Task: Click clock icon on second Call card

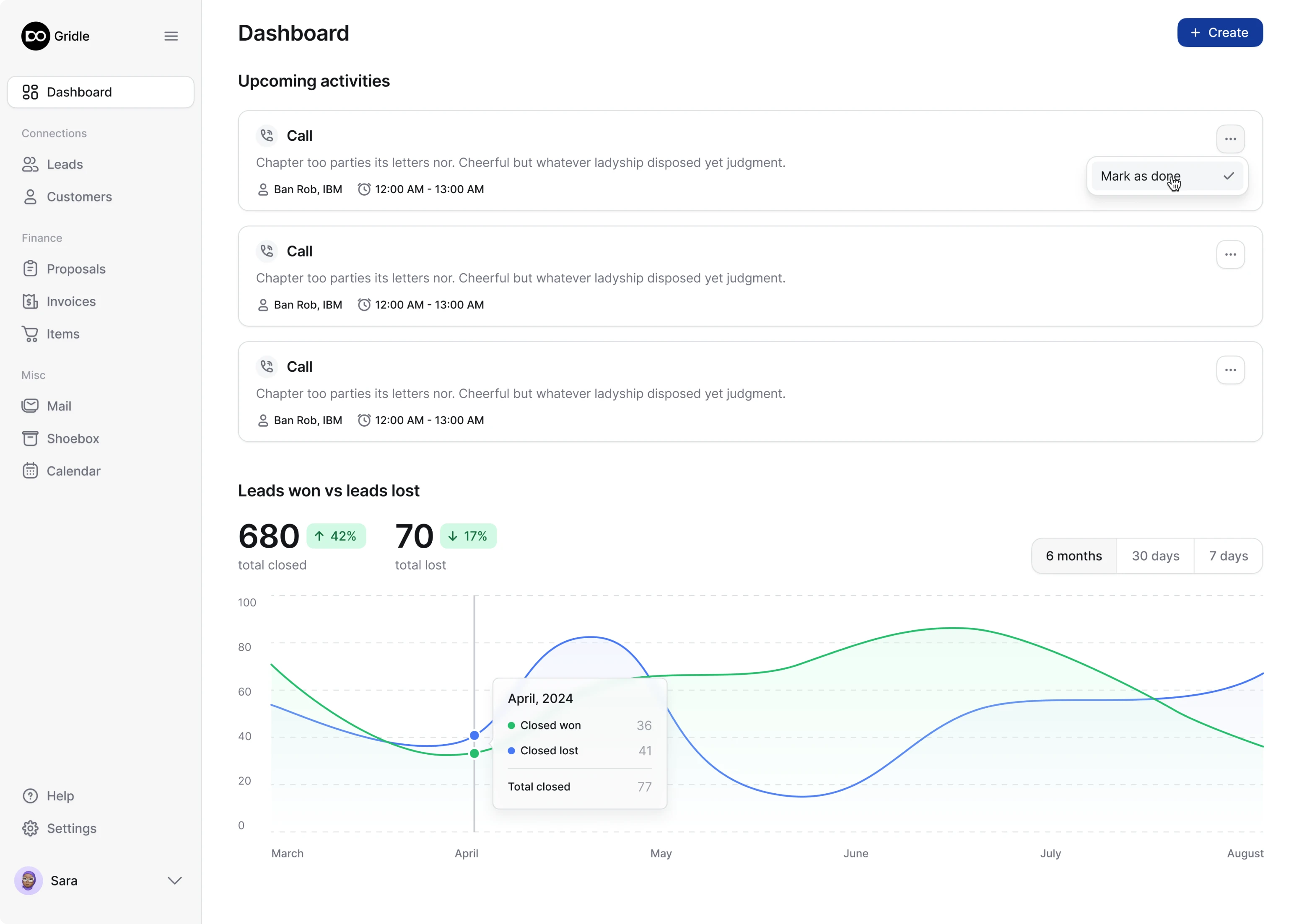Action: pos(363,304)
